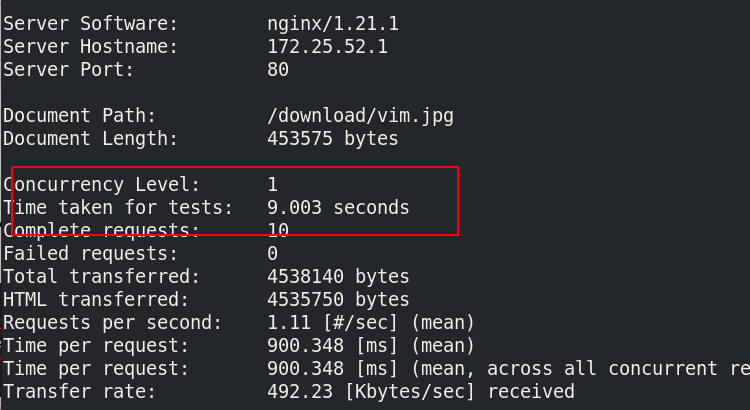
Task: Select the Total transferred 4538140 bytes value
Action: tap(338, 276)
